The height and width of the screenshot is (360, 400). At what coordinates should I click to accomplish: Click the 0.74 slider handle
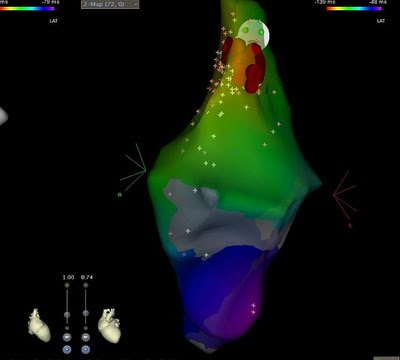tap(86, 313)
